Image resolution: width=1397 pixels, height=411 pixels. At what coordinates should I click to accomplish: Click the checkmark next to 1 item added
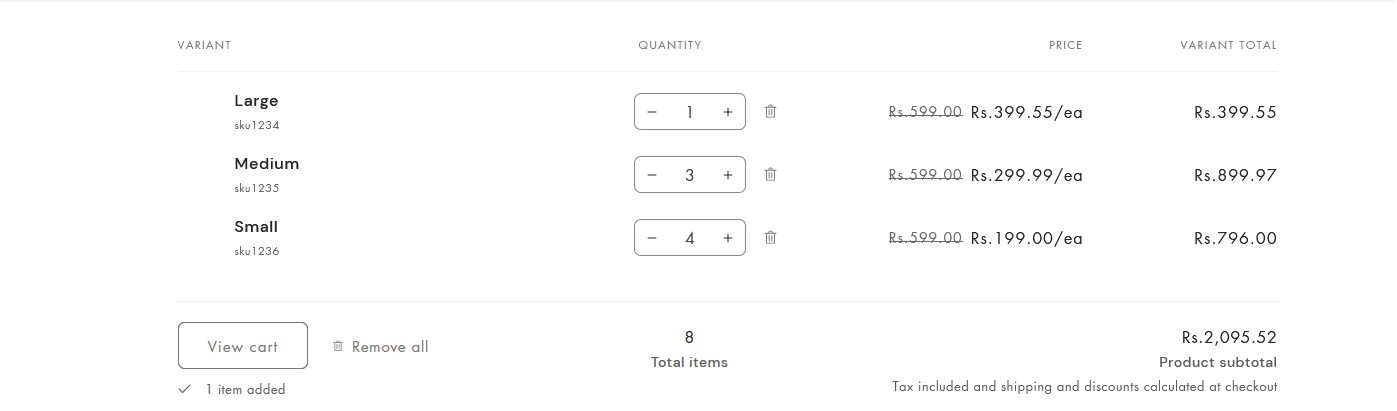tap(184, 389)
